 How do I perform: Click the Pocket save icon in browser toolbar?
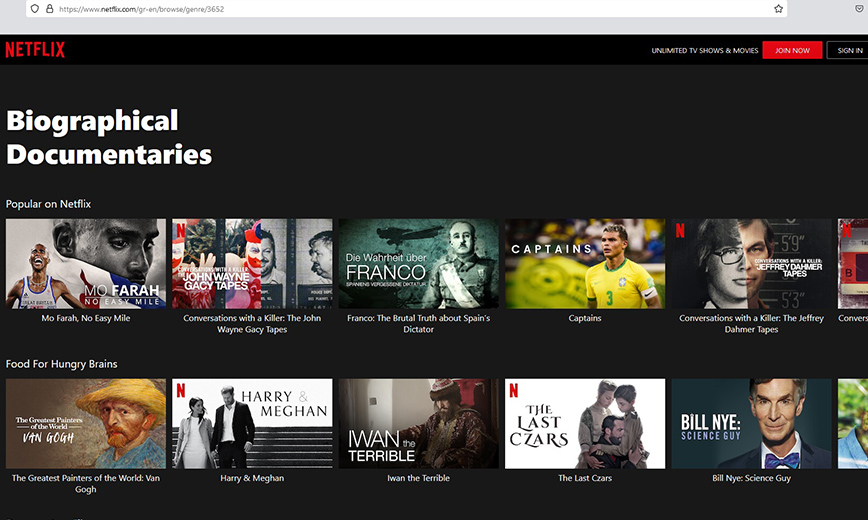(858, 9)
